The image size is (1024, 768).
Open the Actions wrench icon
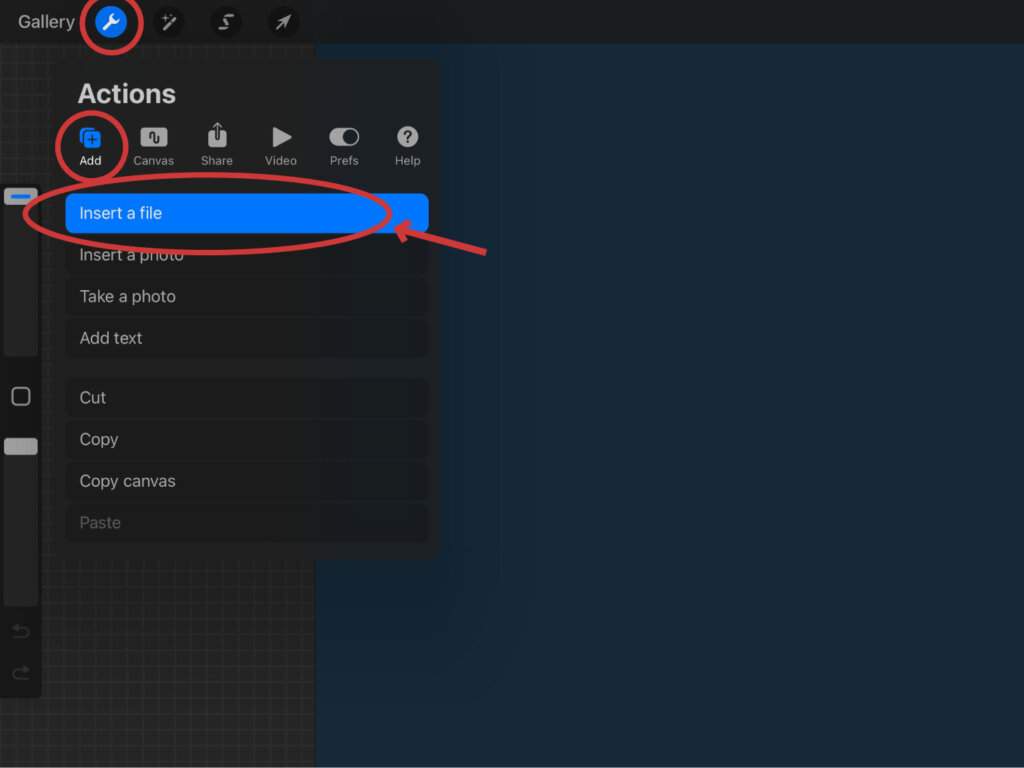[111, 22]
